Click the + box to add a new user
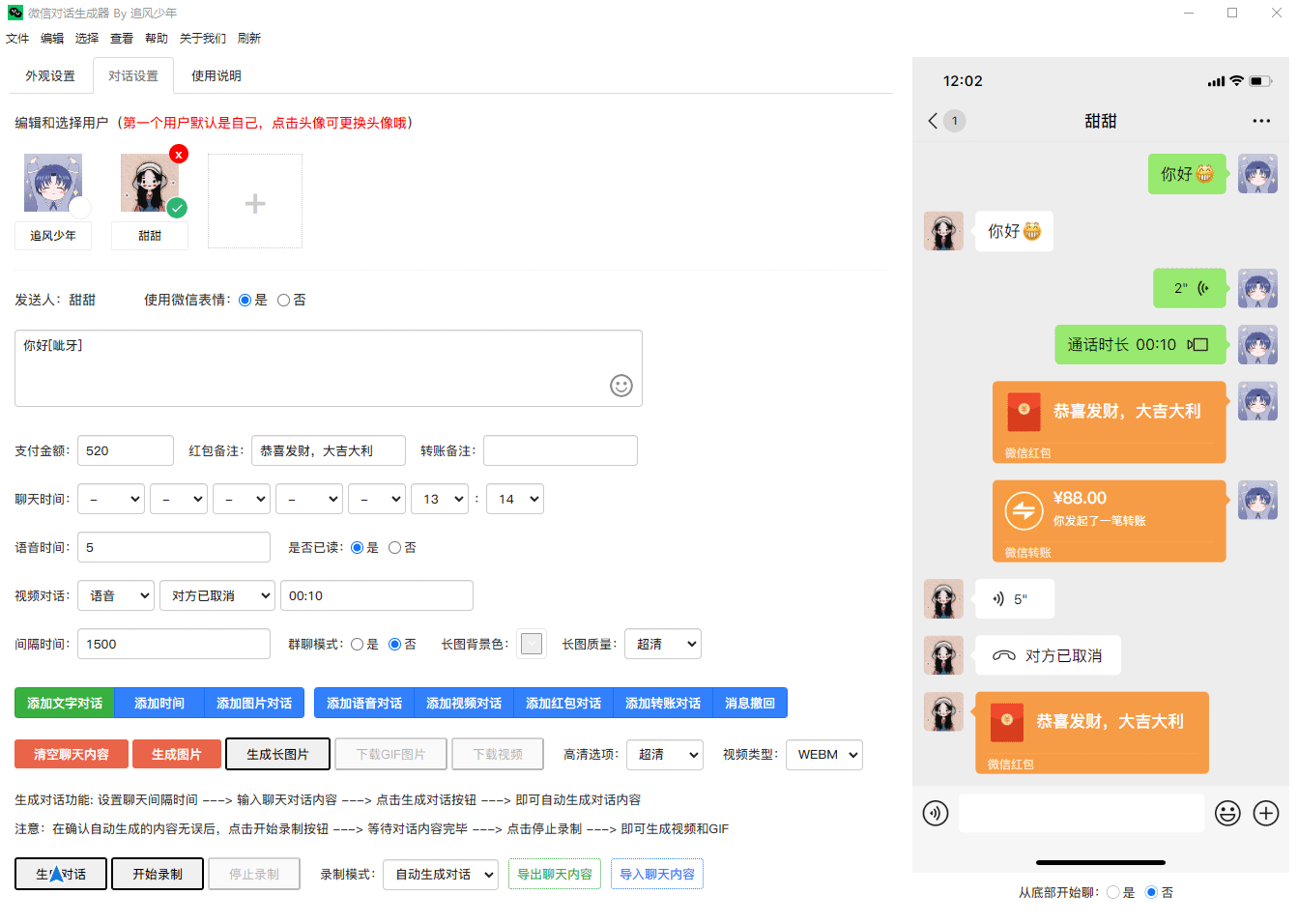This screenshot has width=1298, height=924. click(254, 200)
